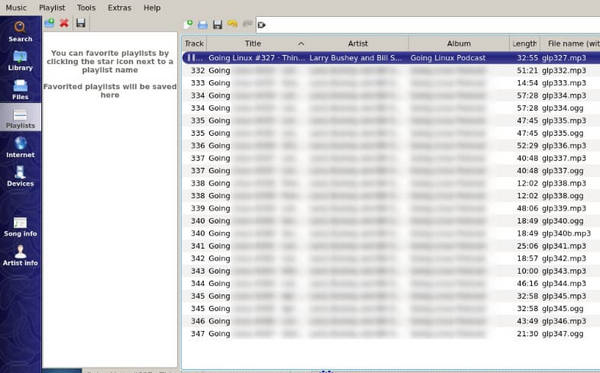Sort tracks by the Artist column header
This screenshot has height=373, width=600.
[357, 44]
